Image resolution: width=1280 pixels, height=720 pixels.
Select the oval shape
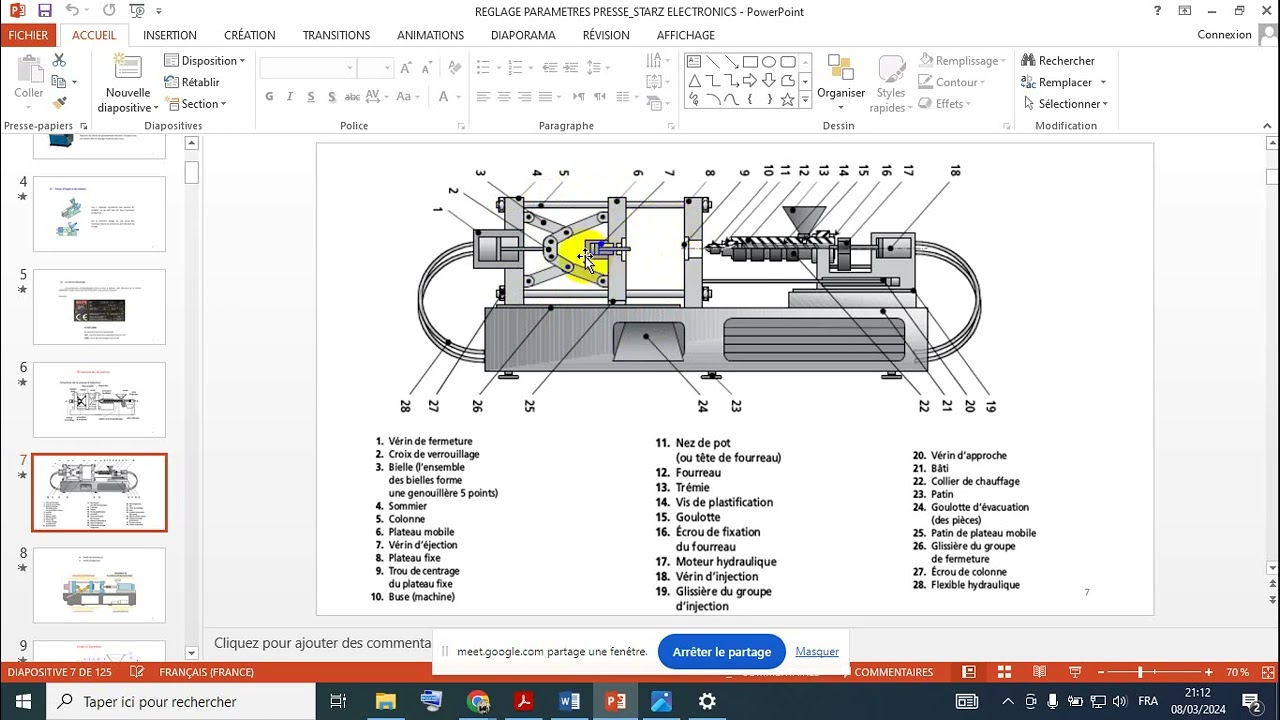769,62
